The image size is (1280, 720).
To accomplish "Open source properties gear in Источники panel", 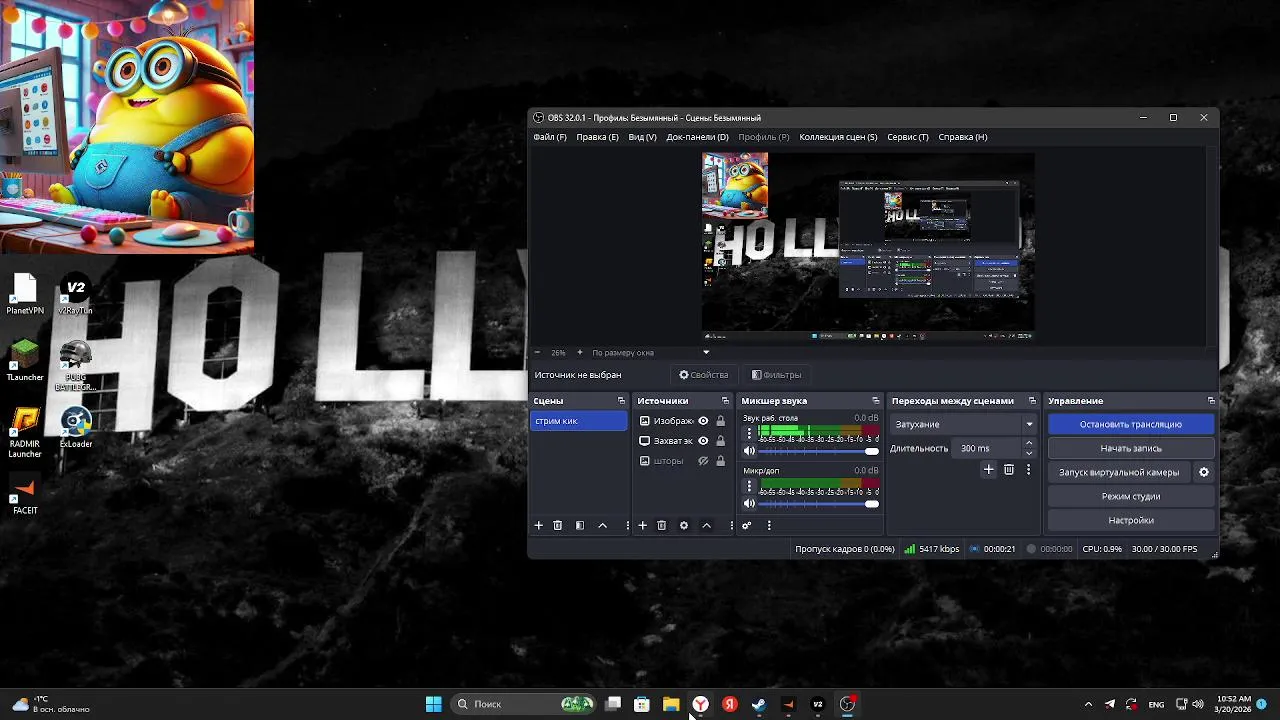I will click(684, 525).
